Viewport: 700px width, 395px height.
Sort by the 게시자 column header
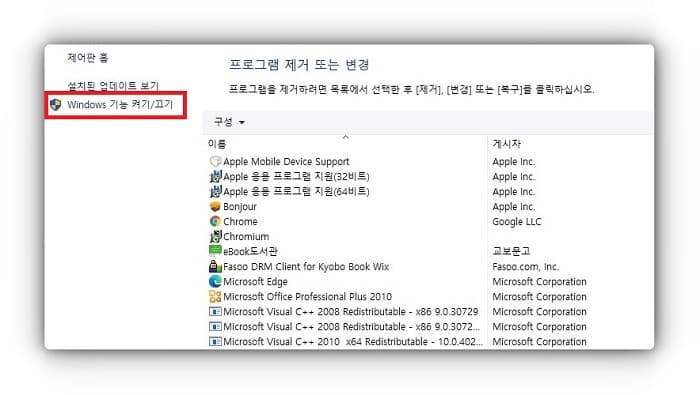[507, 144]
